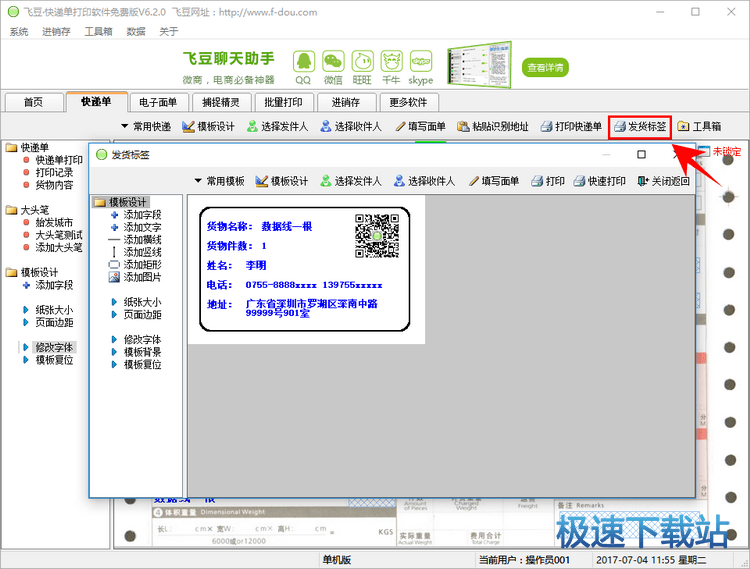Click 打印 in 发货标签 window toolbar
The image size is (750, 569).
pyautogui.click(x=548, y=181)
